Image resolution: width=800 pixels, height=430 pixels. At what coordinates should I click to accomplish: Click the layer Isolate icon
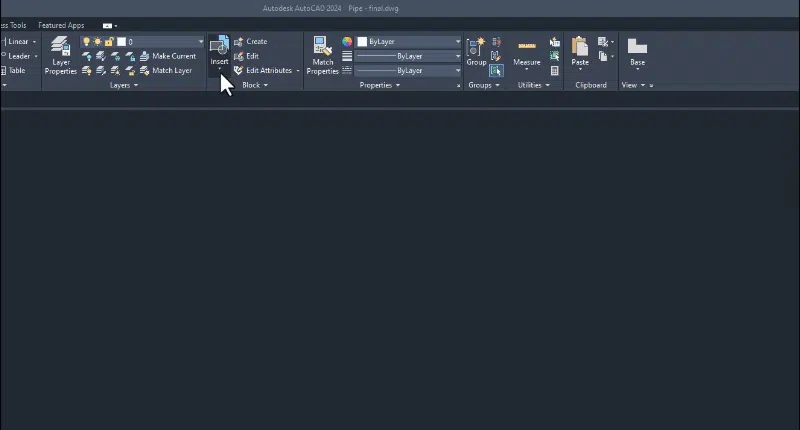(x=101, y=56)
